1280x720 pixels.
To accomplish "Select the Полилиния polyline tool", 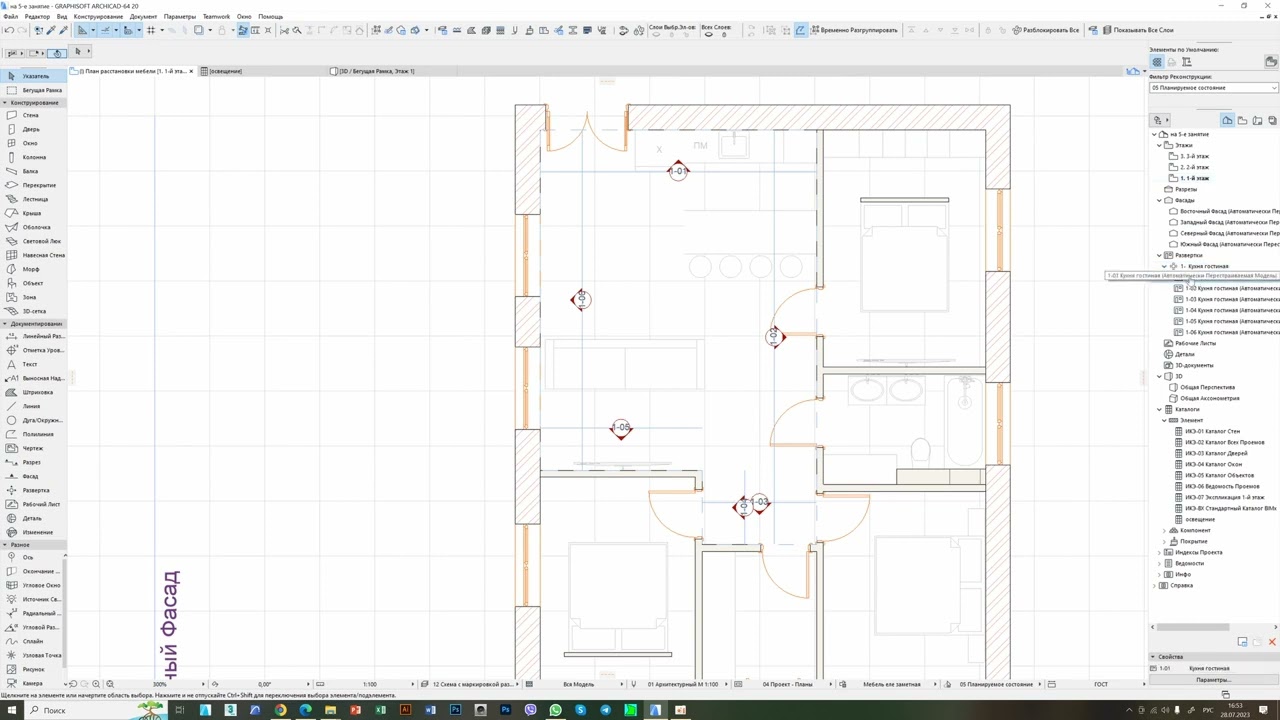I will [36, 434].
